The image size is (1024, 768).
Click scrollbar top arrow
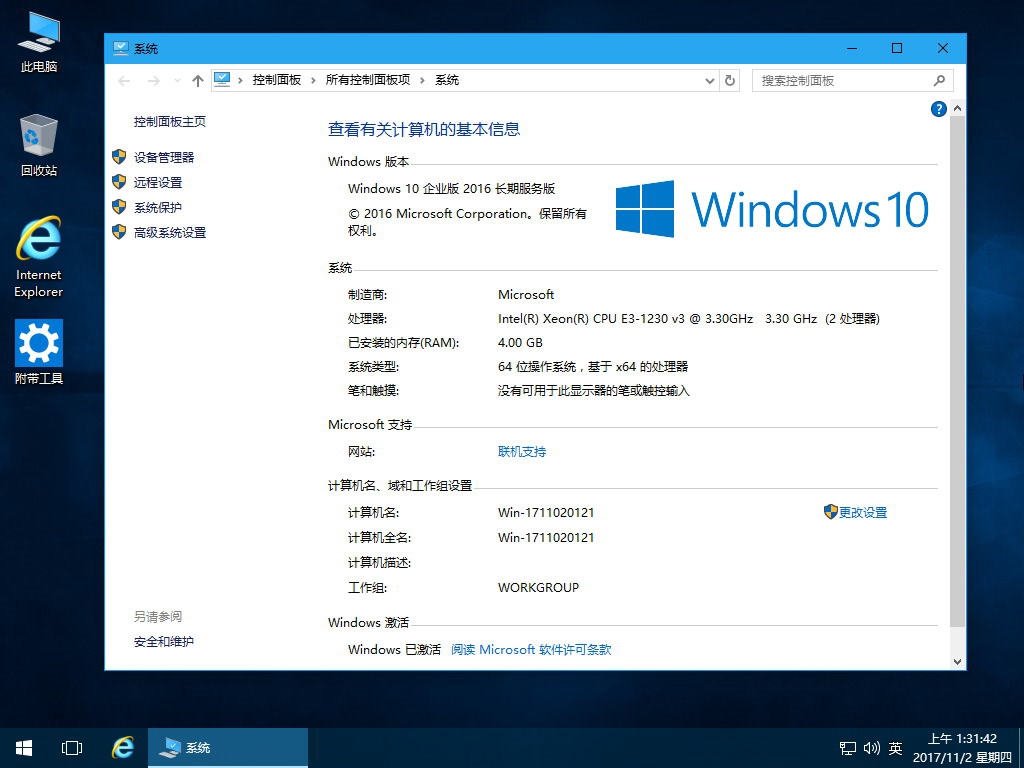tap(957, 108)
